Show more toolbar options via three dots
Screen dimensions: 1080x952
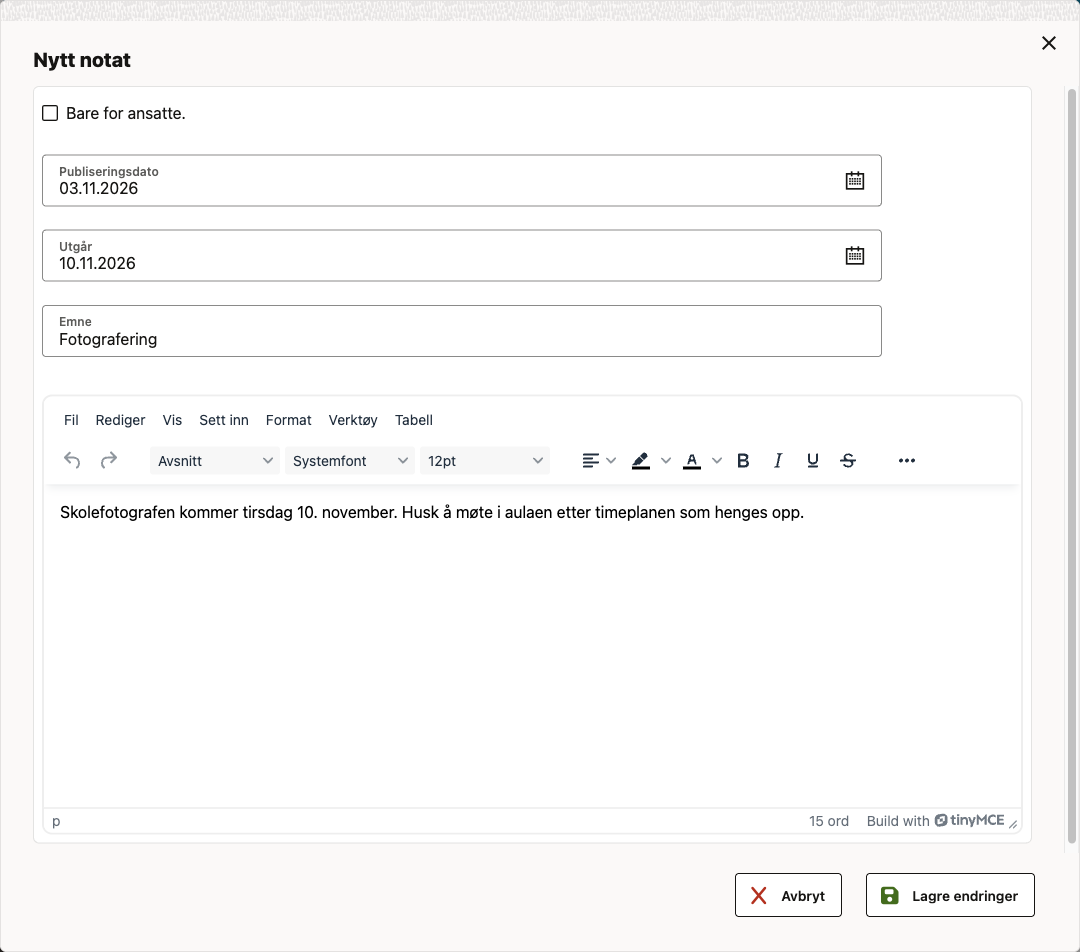(x=906, y=461)
